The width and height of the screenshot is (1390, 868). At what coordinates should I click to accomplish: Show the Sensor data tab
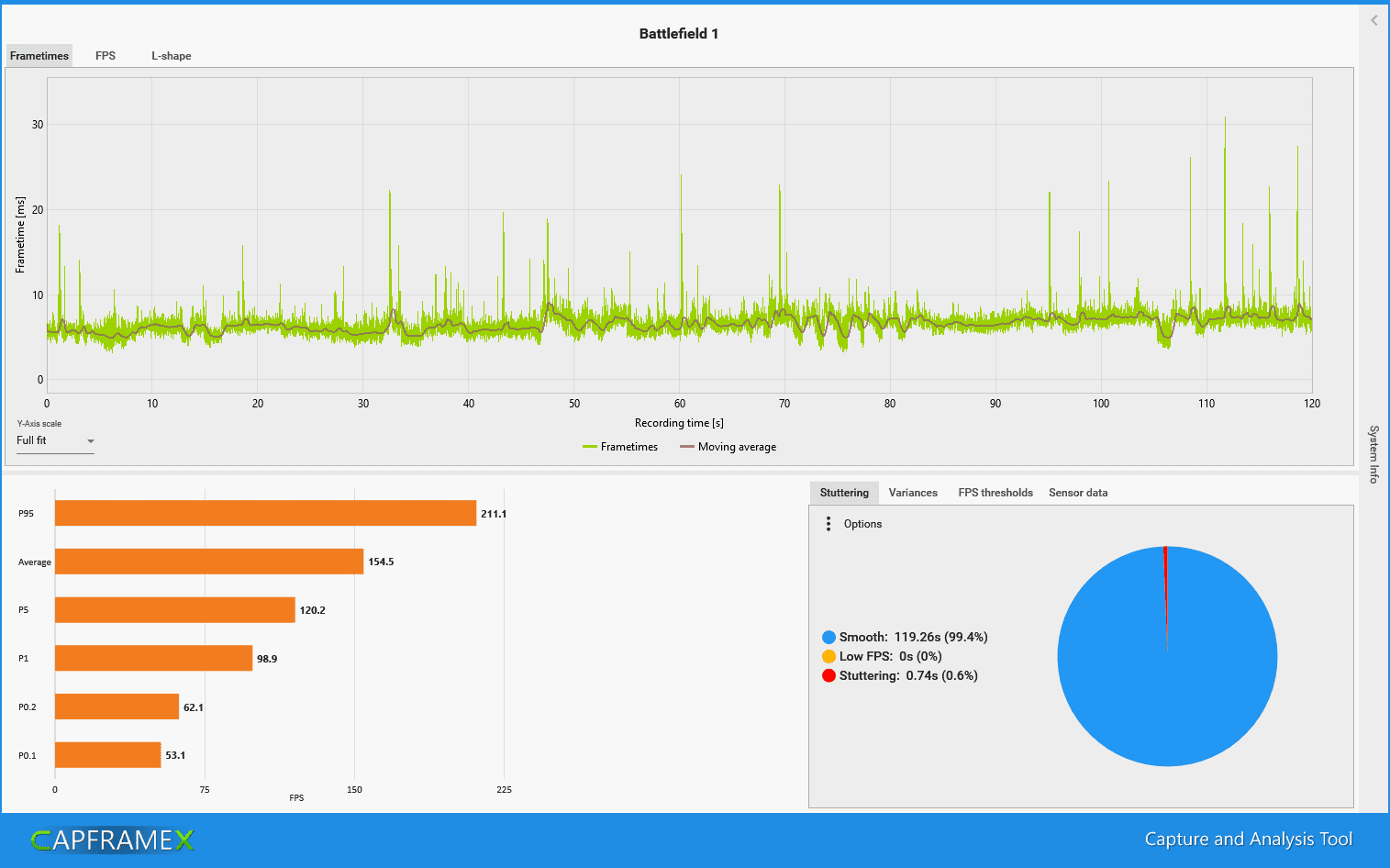coord(1078,493)
